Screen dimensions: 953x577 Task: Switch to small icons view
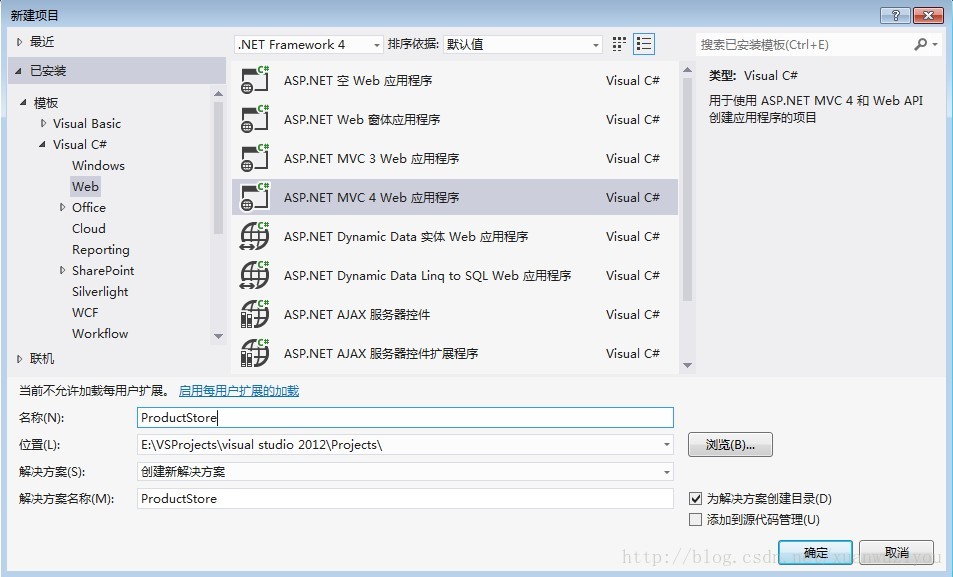[x=619, y=44]
